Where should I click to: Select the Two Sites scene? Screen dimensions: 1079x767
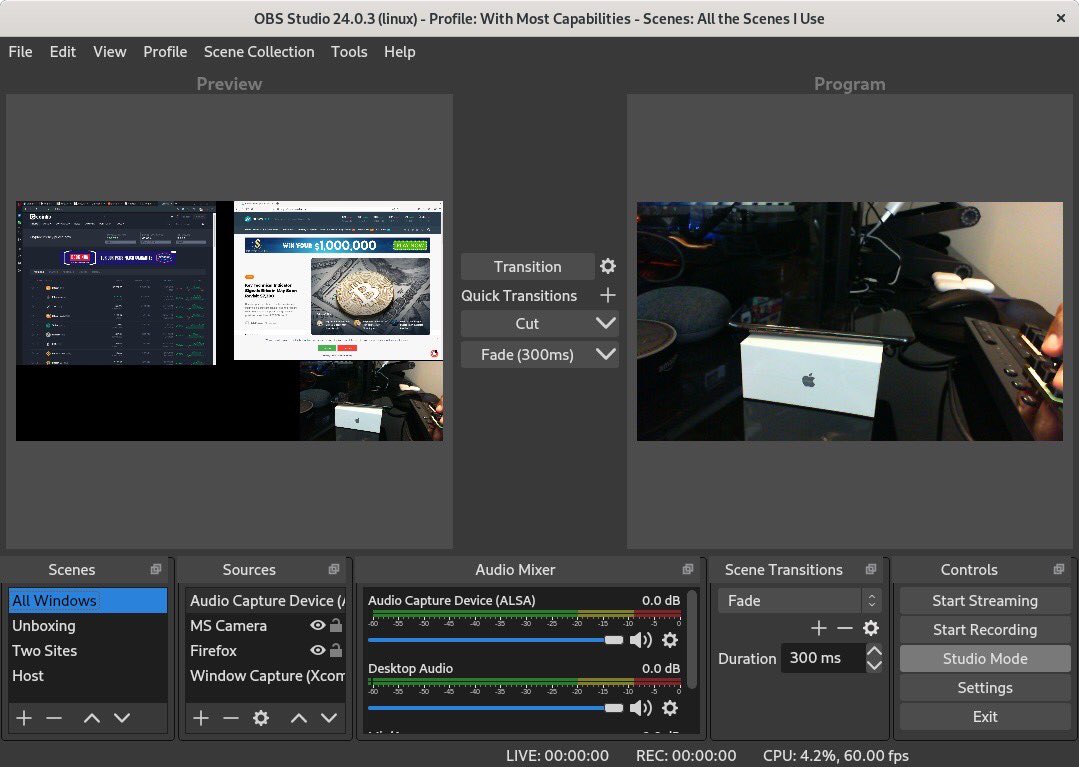[x=87, y=650]
